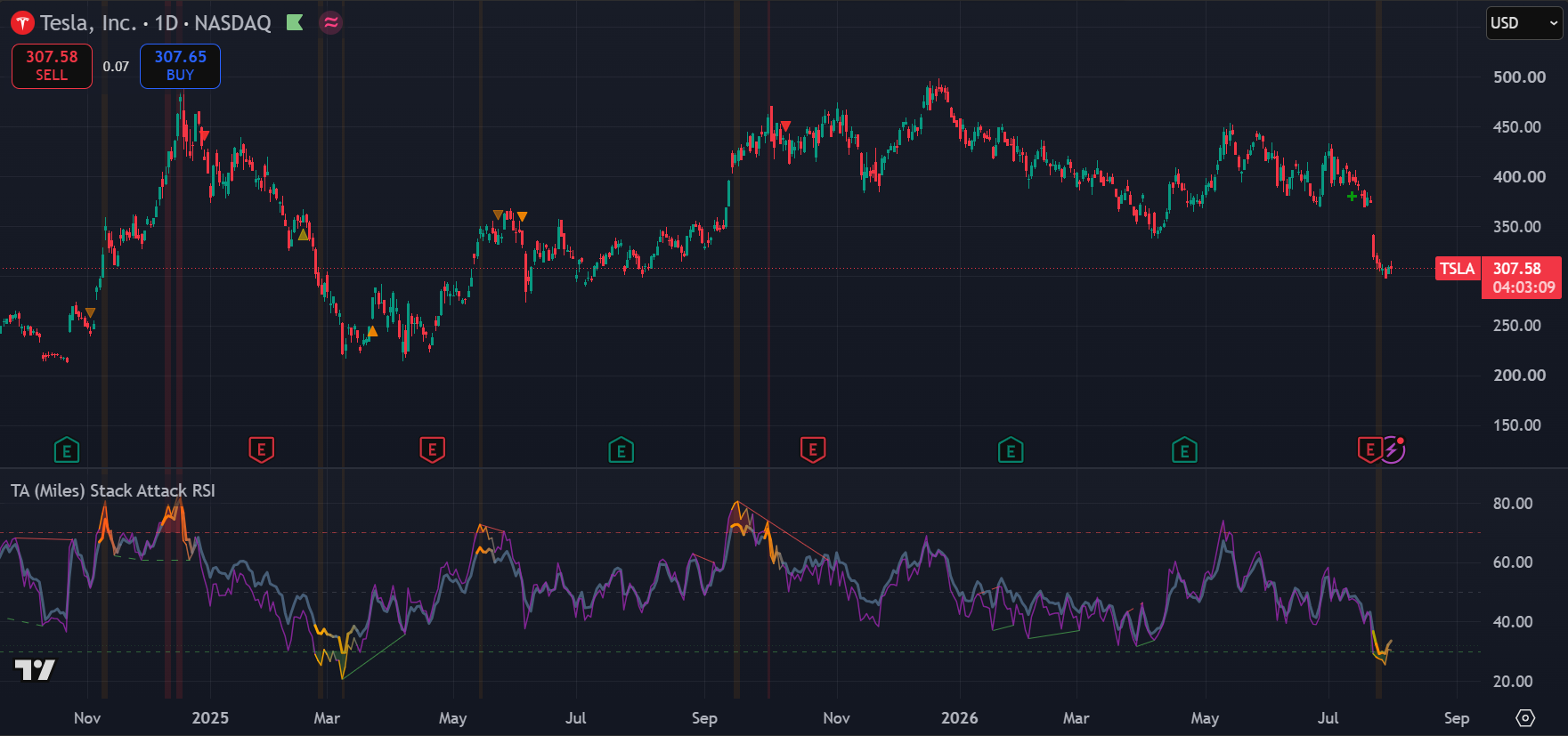Open the red earnings marker from April 2025

point(432,450)
